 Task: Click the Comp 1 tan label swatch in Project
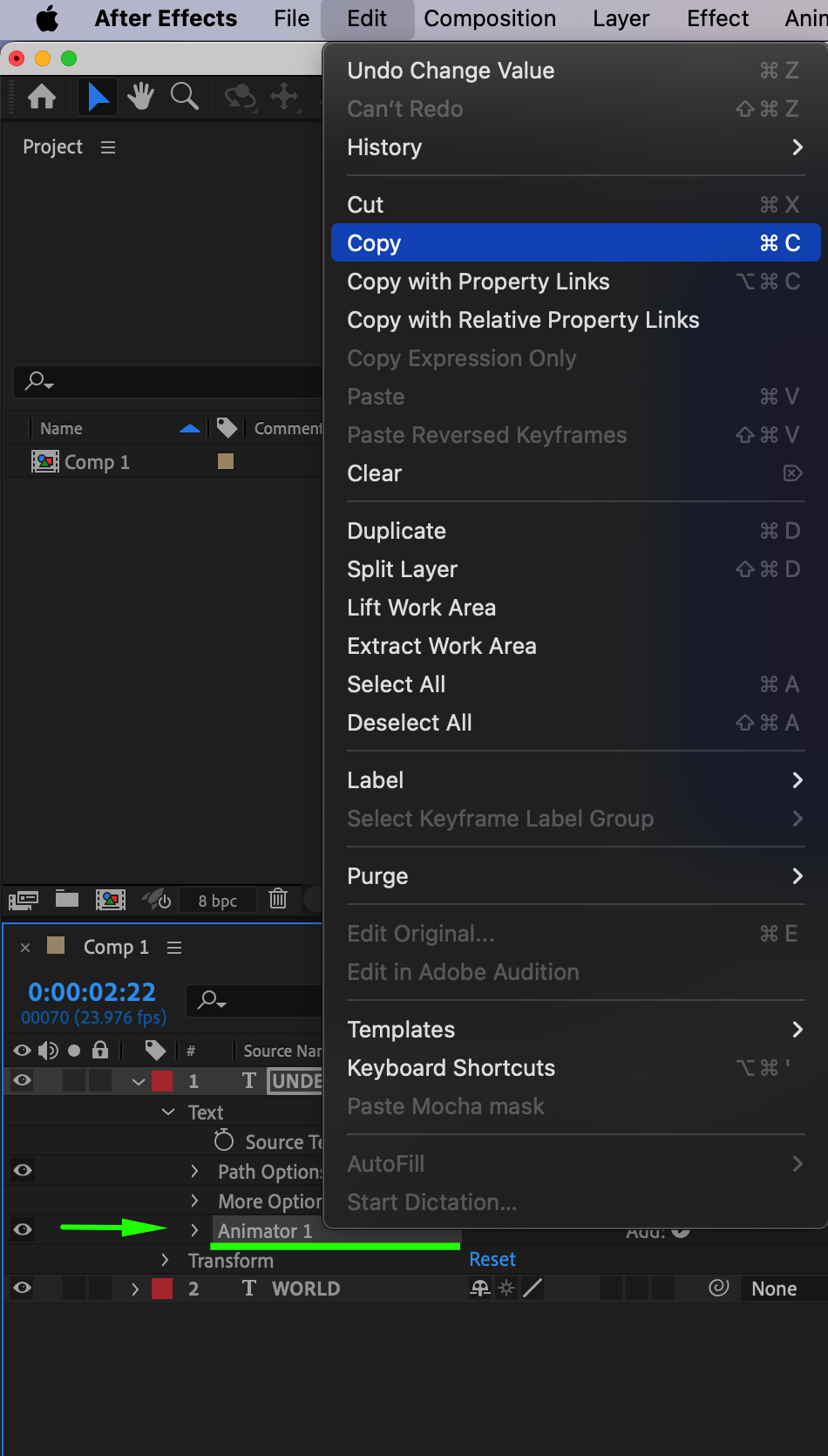226,461
